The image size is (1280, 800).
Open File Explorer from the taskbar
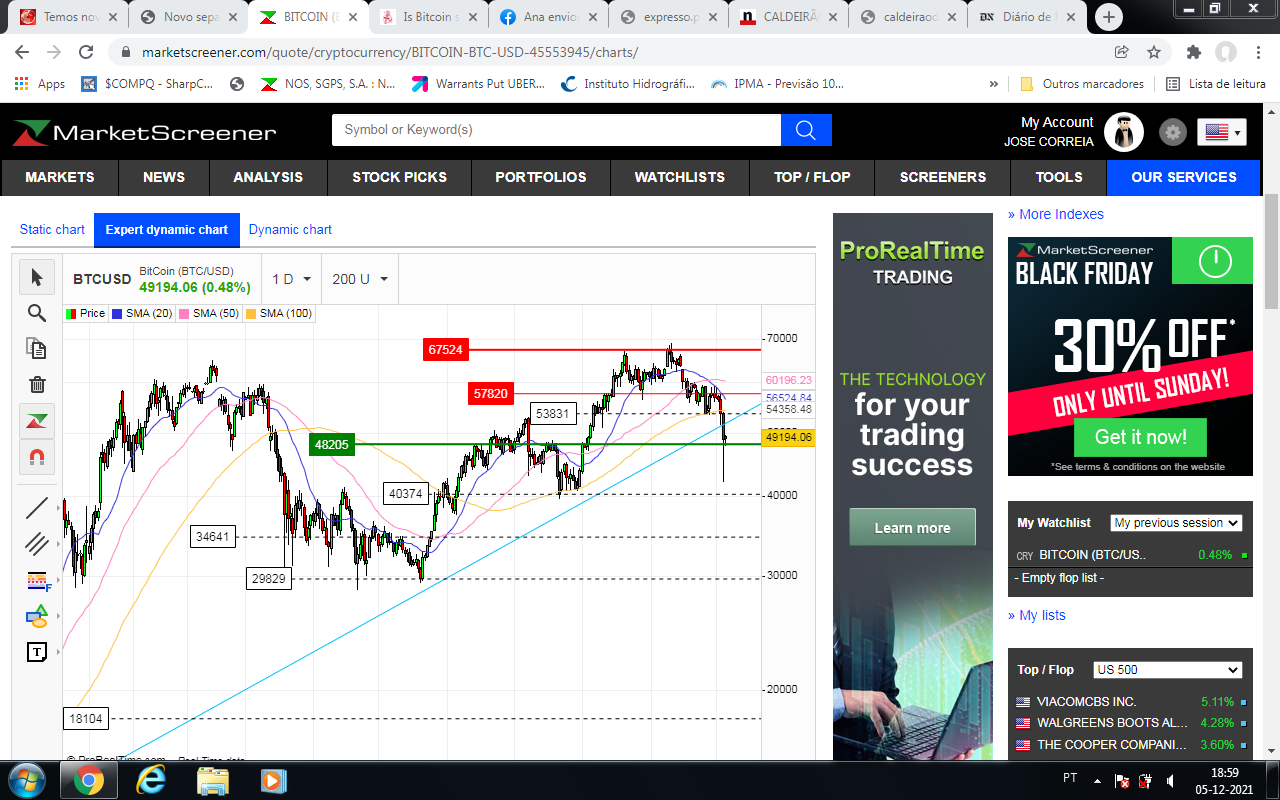(x=212, y=780)
